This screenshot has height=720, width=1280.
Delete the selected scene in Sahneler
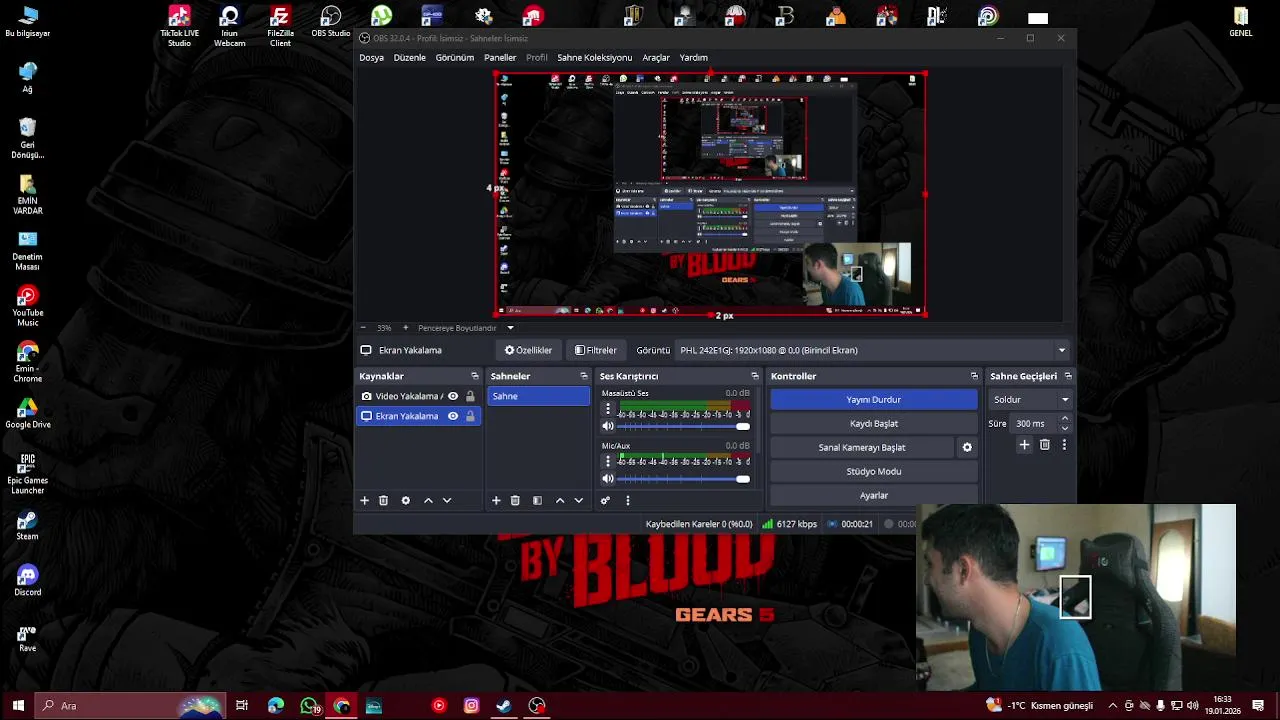coord(515,500)
